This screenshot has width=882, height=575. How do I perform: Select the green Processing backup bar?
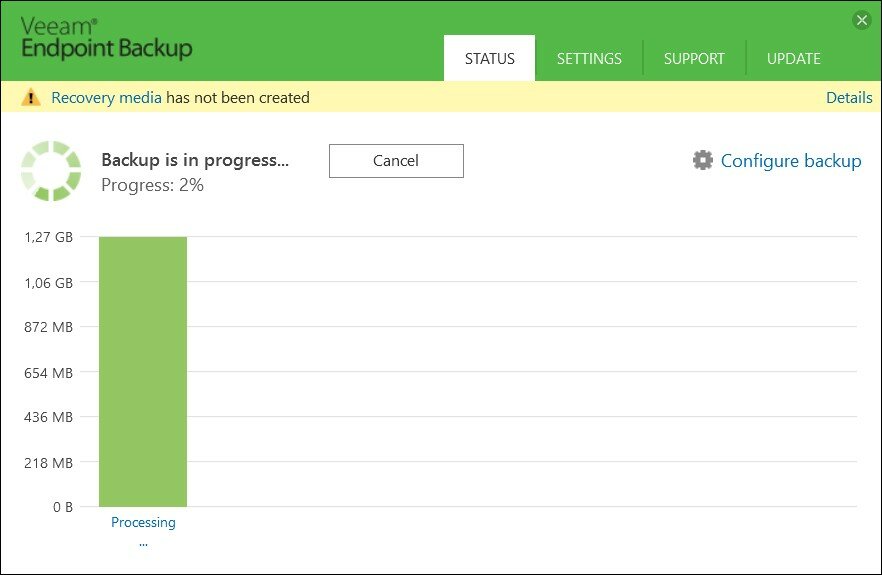coord(143,372)
